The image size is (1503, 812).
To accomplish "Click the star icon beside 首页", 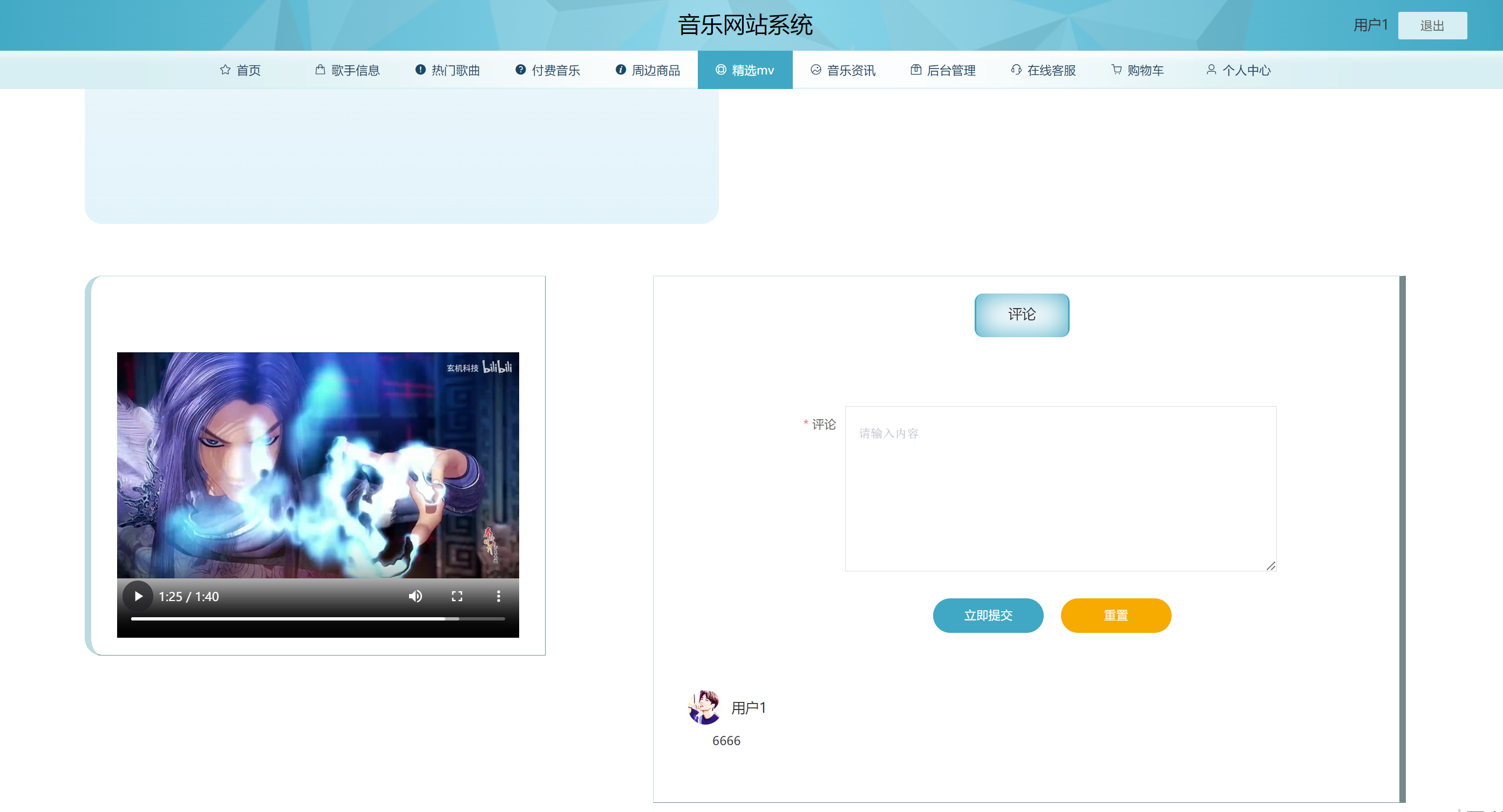I will [x=225, y=70].
